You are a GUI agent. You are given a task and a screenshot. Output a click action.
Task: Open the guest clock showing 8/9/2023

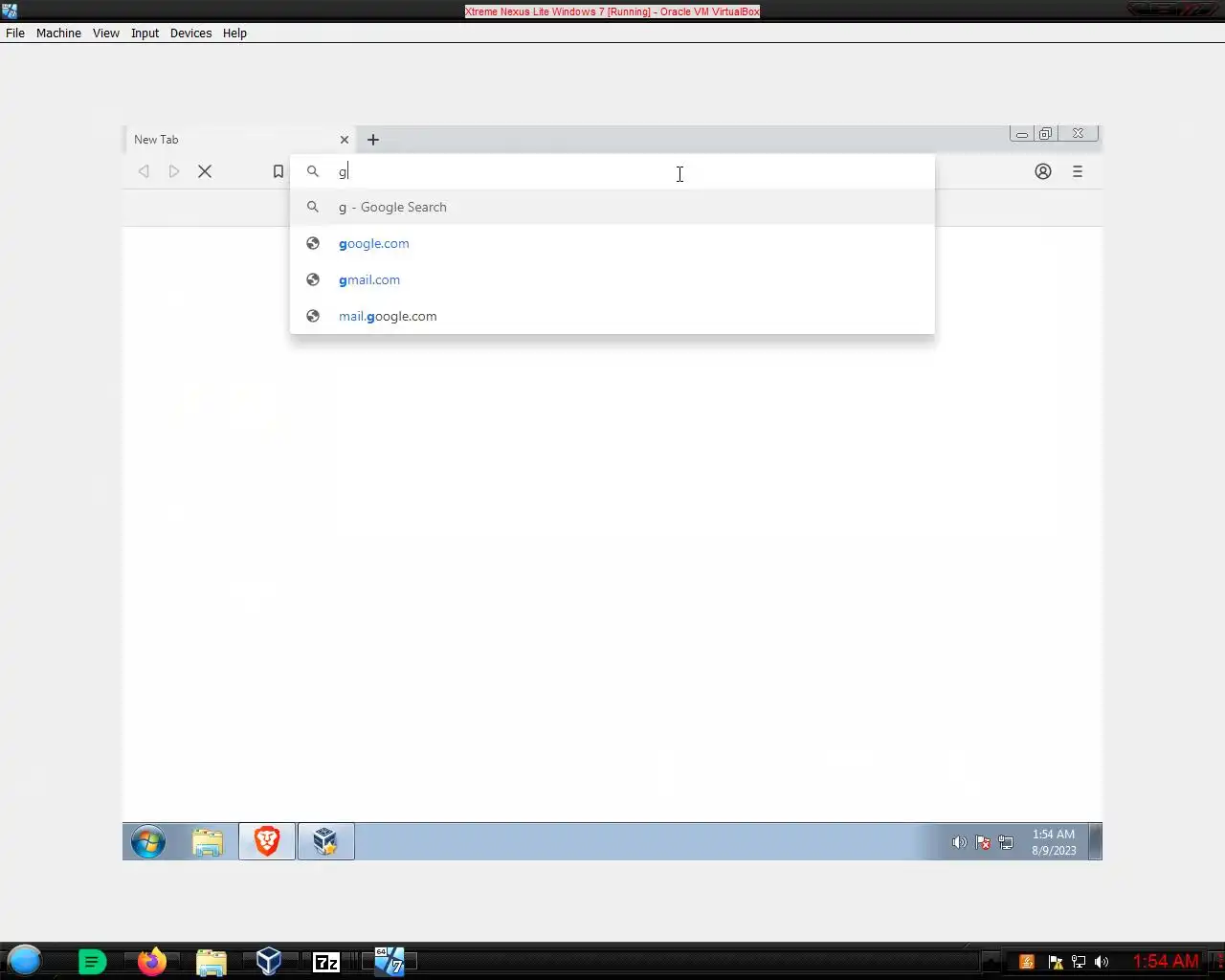pos(1054,842)
